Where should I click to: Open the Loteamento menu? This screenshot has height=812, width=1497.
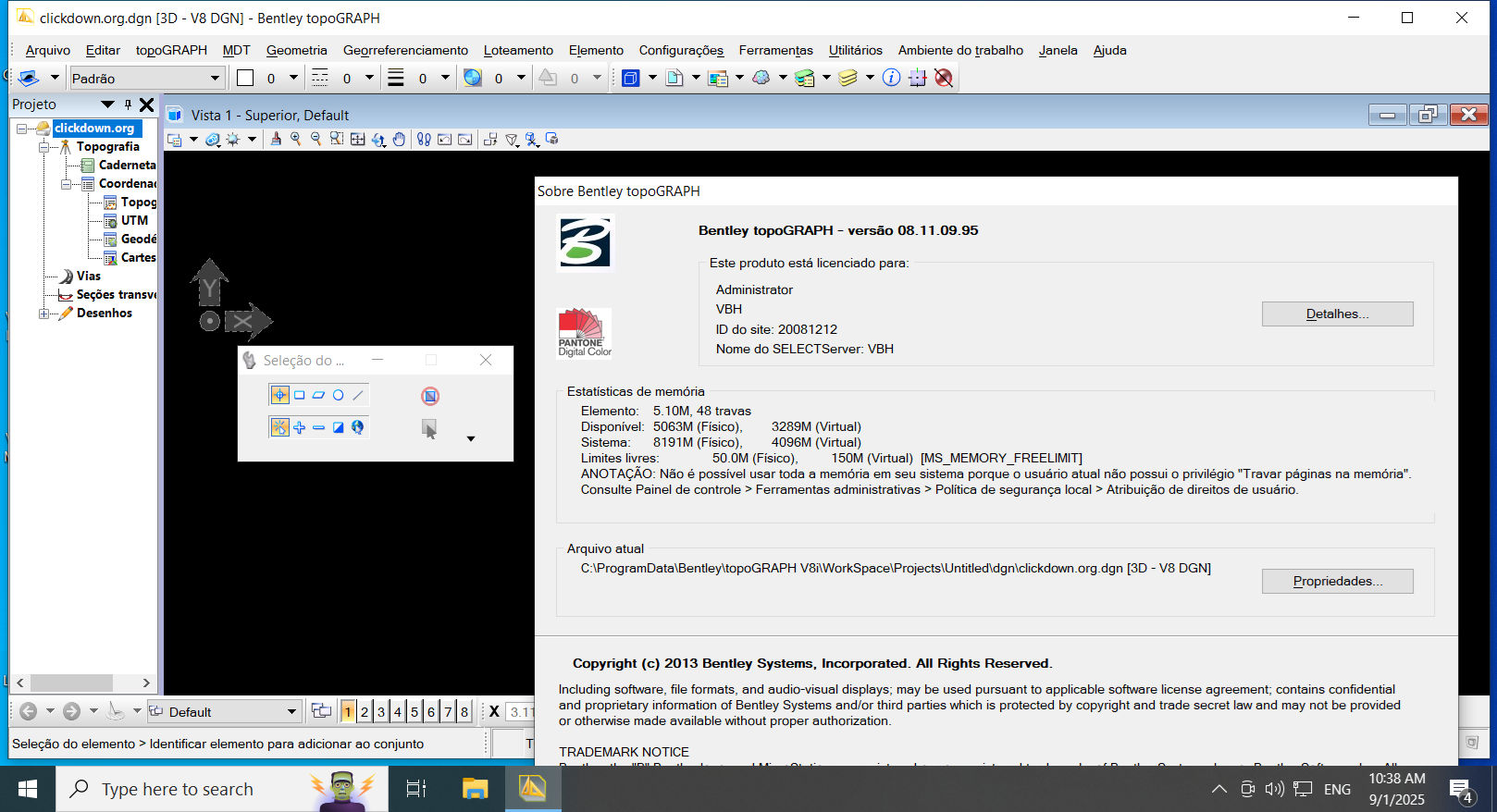[518, 51]
